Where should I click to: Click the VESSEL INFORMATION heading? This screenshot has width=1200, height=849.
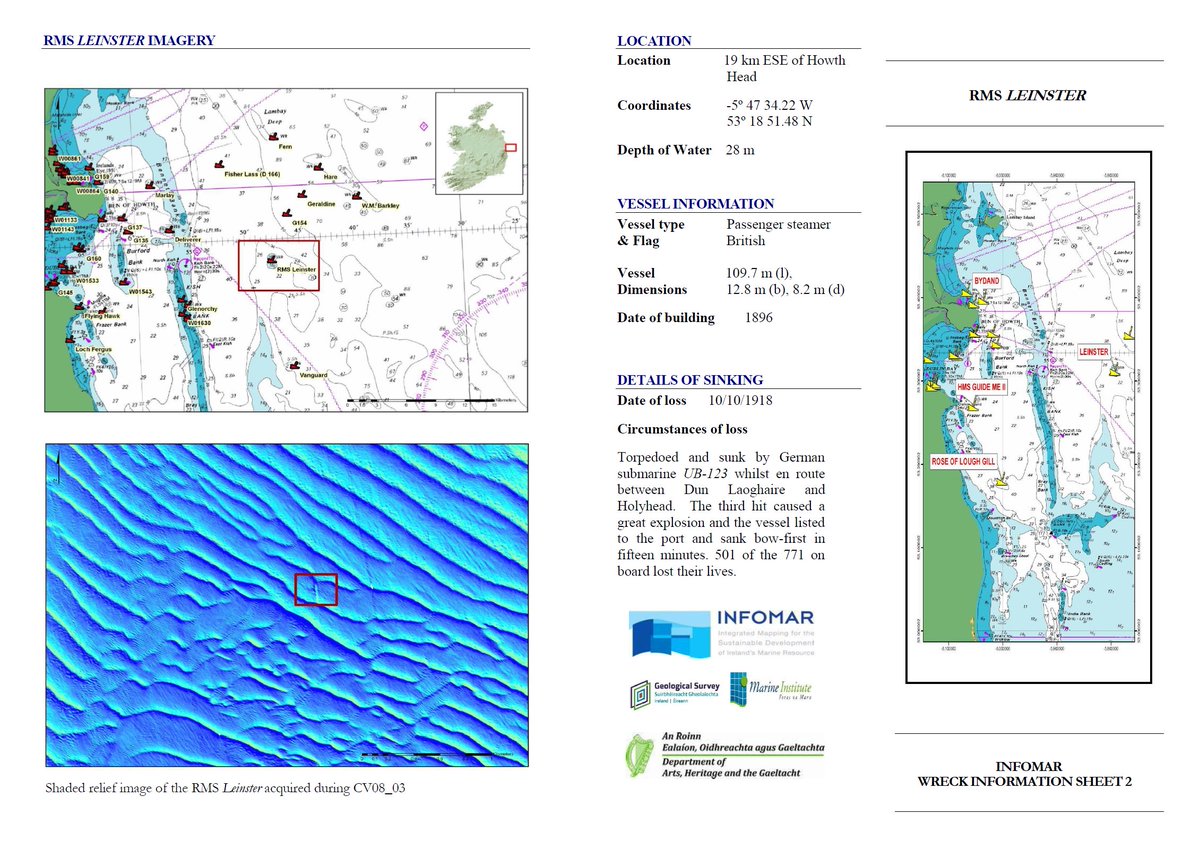click(x=695, y=204)
